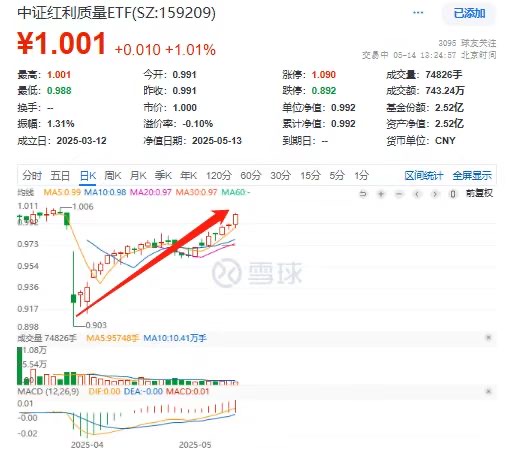515x458 pixels.
Task: Pan chart left with the left chevron
Action: tap(417, 194)
